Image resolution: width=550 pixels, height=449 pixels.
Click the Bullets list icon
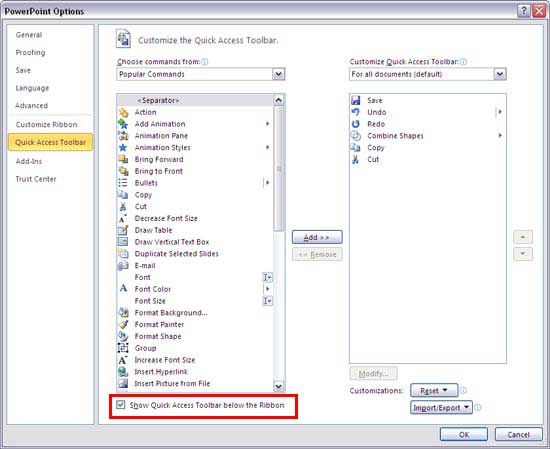tap(123, 183)
